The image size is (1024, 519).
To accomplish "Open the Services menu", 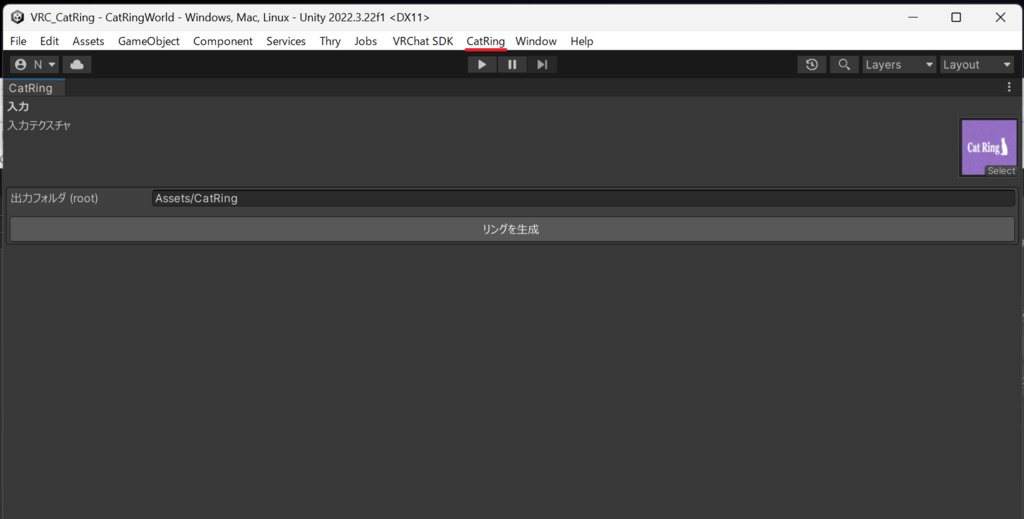I will coord(285,41).
